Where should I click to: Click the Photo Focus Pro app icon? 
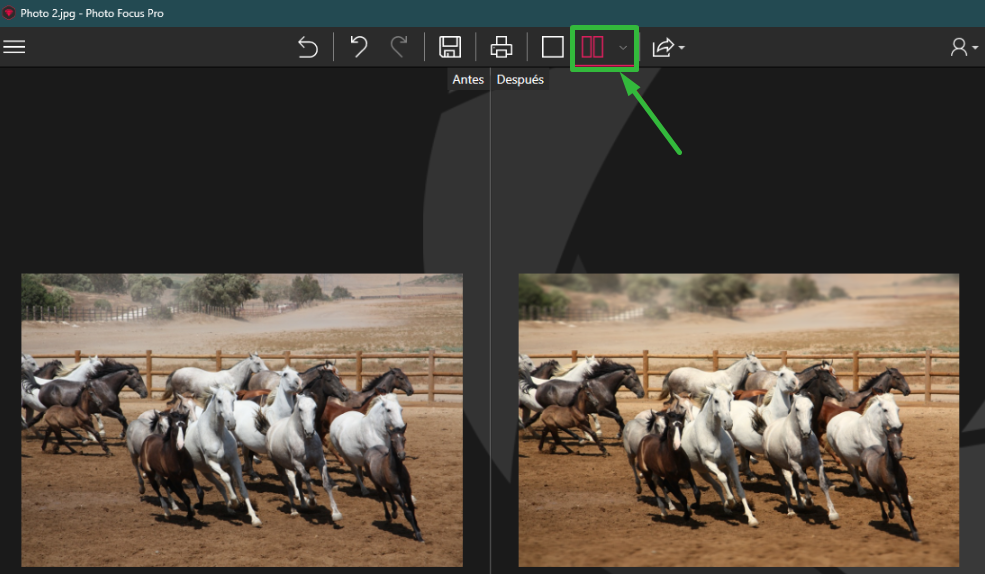8,13
